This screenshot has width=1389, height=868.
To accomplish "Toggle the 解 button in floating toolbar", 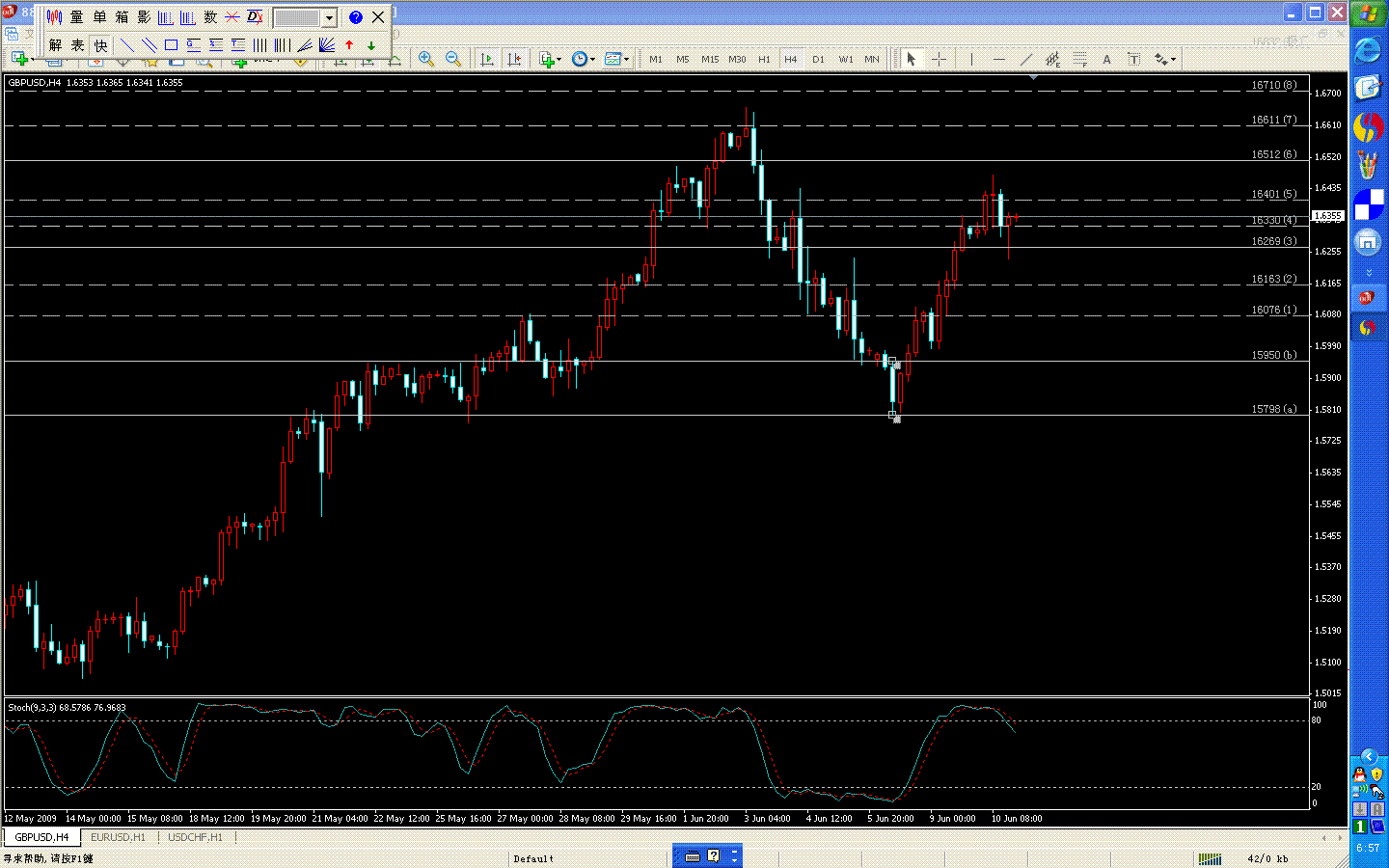I will click(55, 45).
